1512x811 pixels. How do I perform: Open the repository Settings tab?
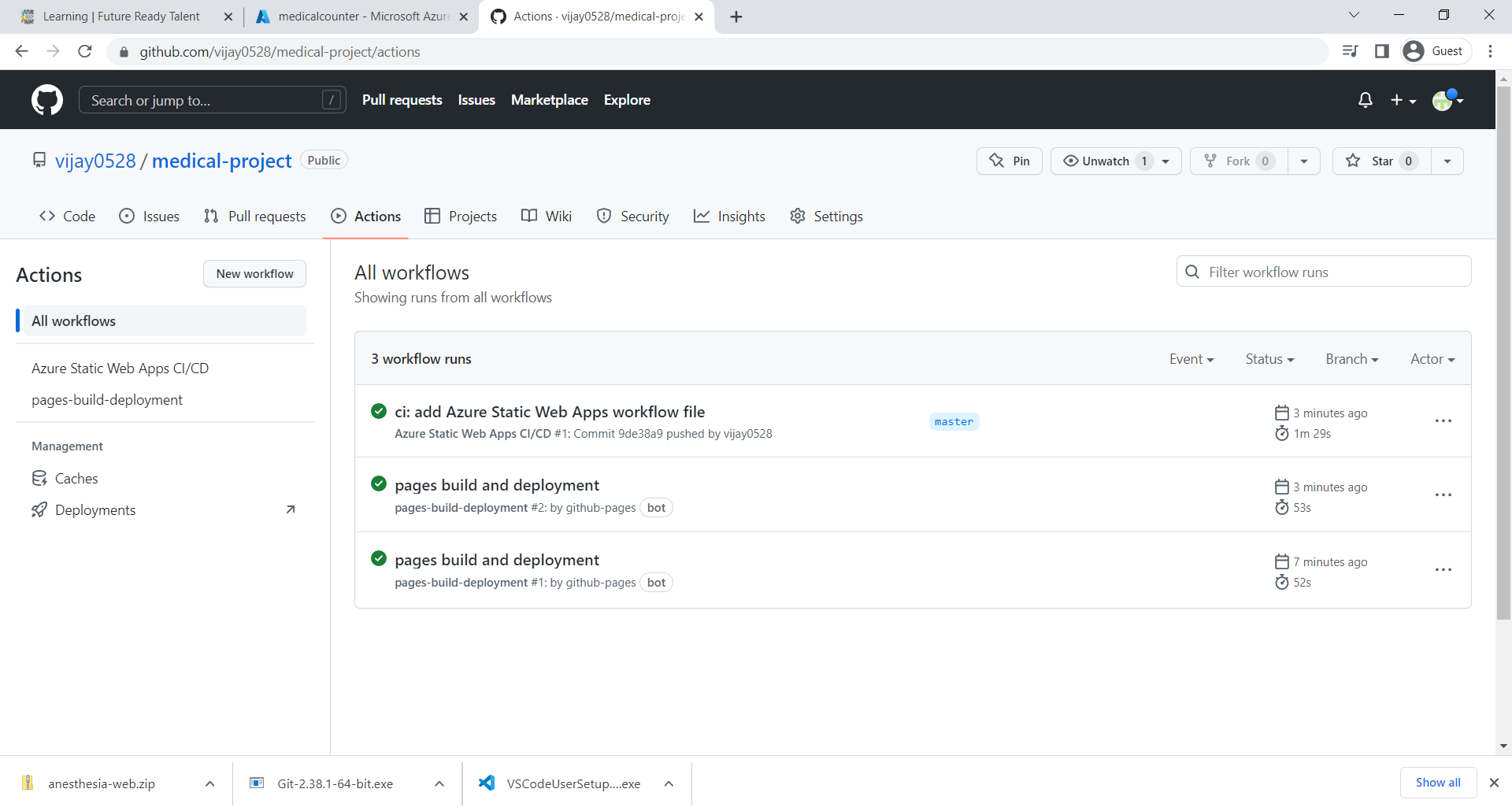point(826,217)
